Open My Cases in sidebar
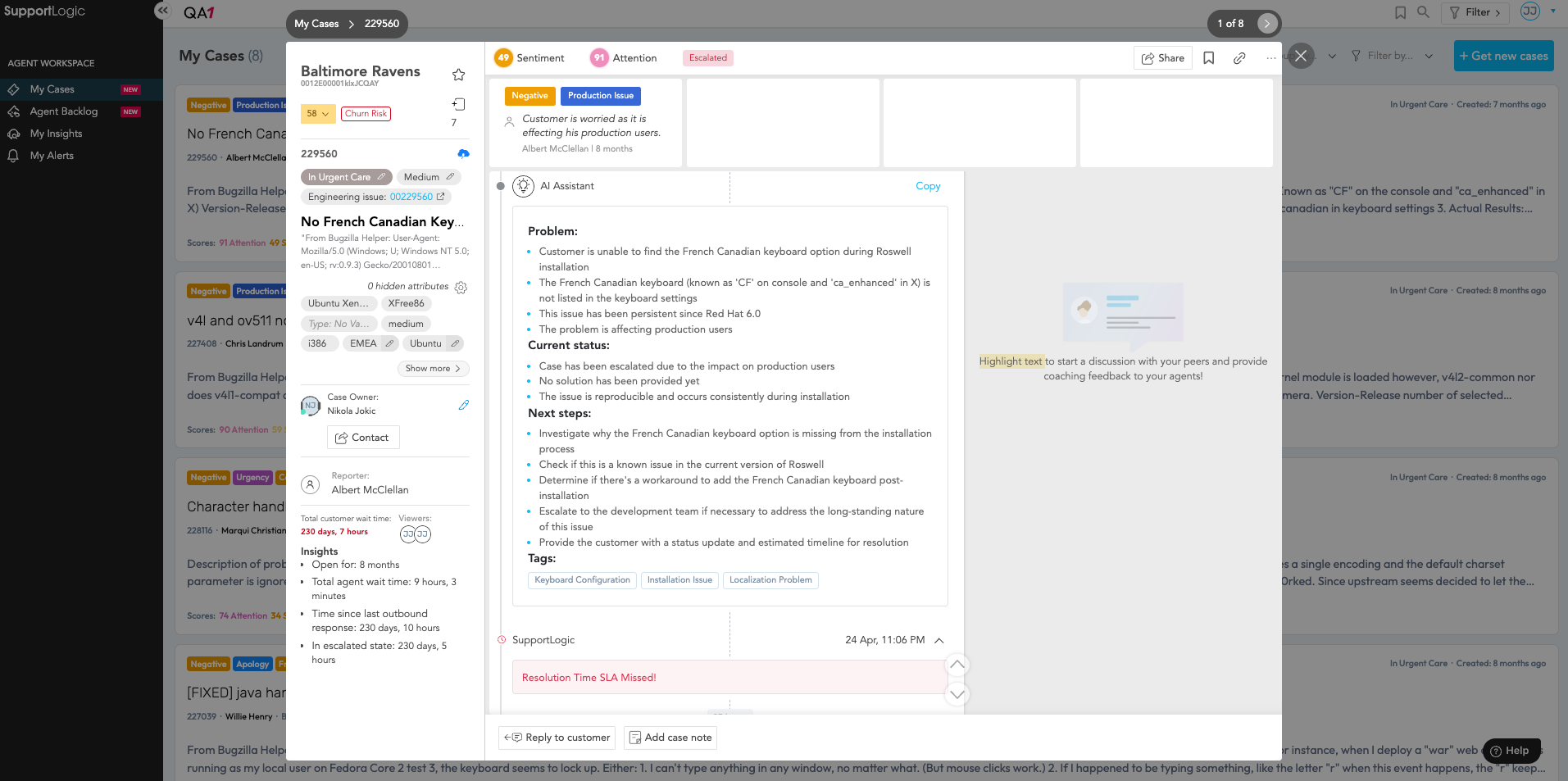1568x781 pixels. pos(52,89)
